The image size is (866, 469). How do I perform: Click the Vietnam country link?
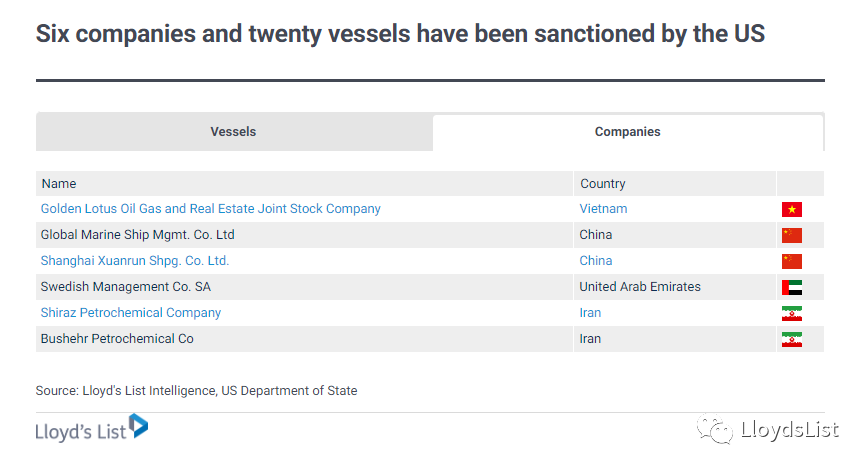603,209
